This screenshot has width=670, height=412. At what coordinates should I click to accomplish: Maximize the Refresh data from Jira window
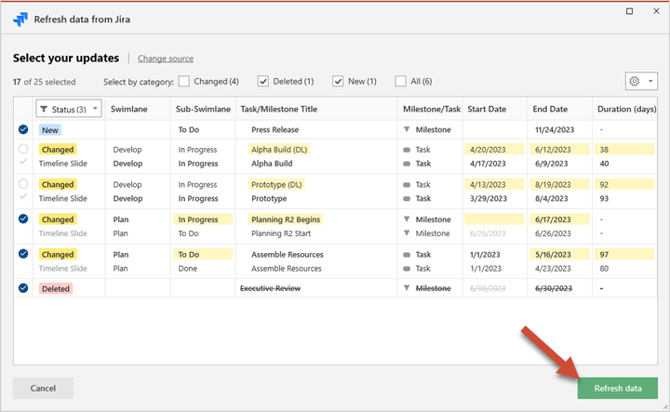[628, 12]
